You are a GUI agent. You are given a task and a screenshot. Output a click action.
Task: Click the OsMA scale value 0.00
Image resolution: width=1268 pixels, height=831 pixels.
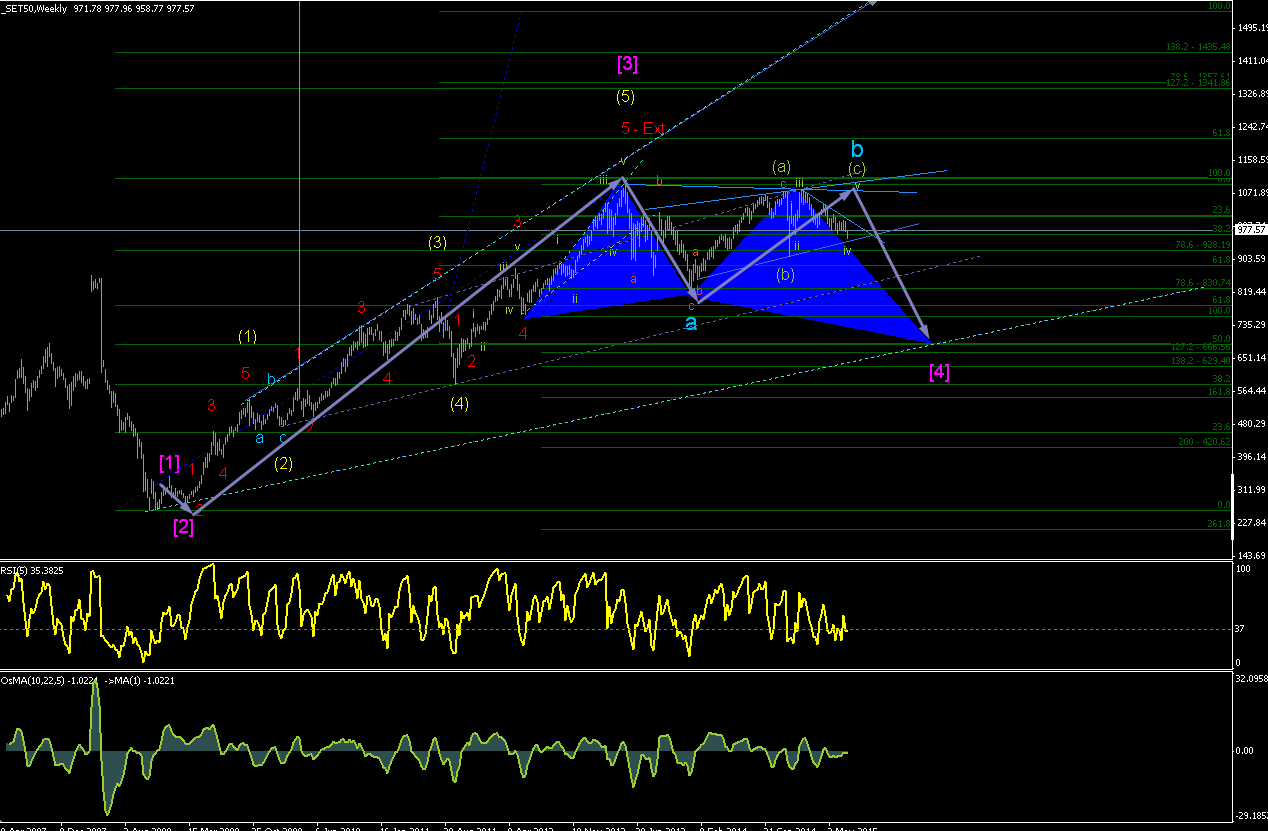1244,750
